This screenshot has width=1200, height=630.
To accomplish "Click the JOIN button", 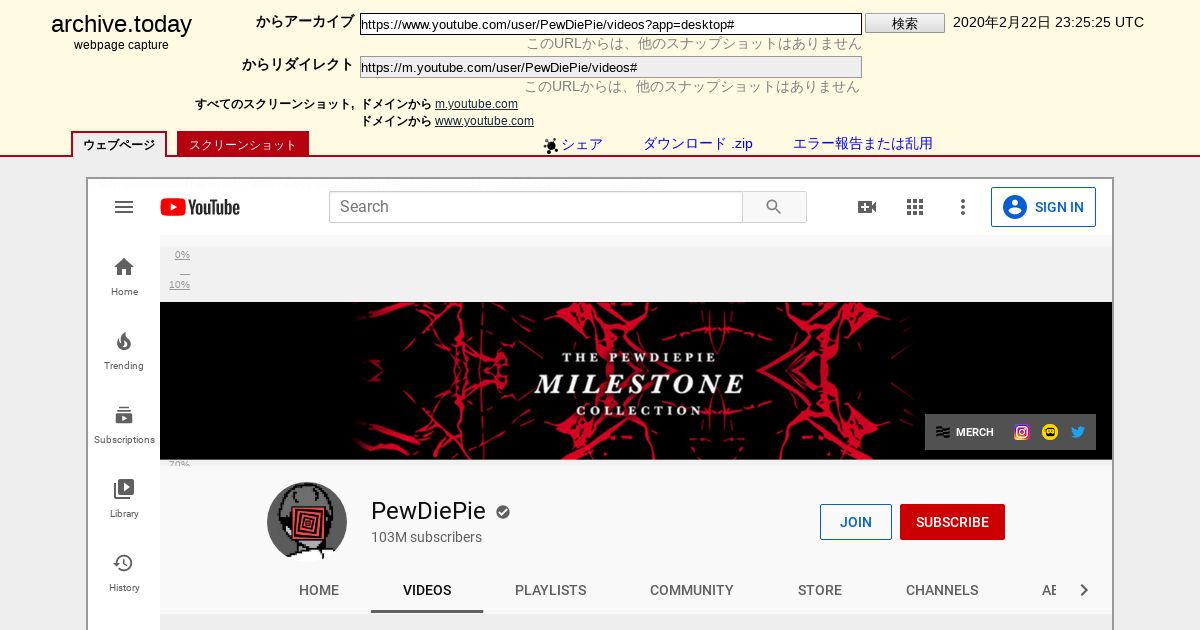I will click(856, 522).
